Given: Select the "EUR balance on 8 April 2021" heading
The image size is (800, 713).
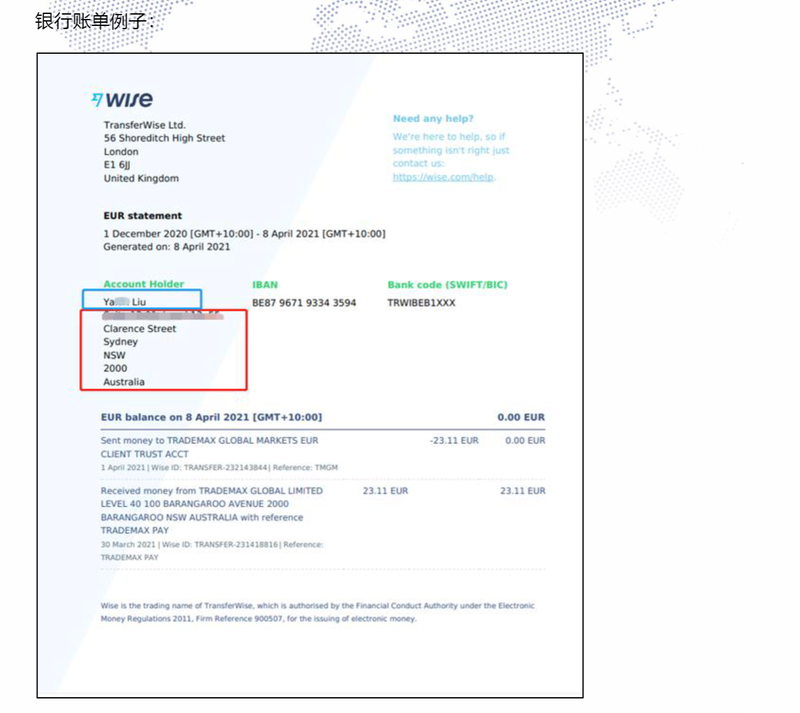Looking at the screenshot, I should coord(211,417).
